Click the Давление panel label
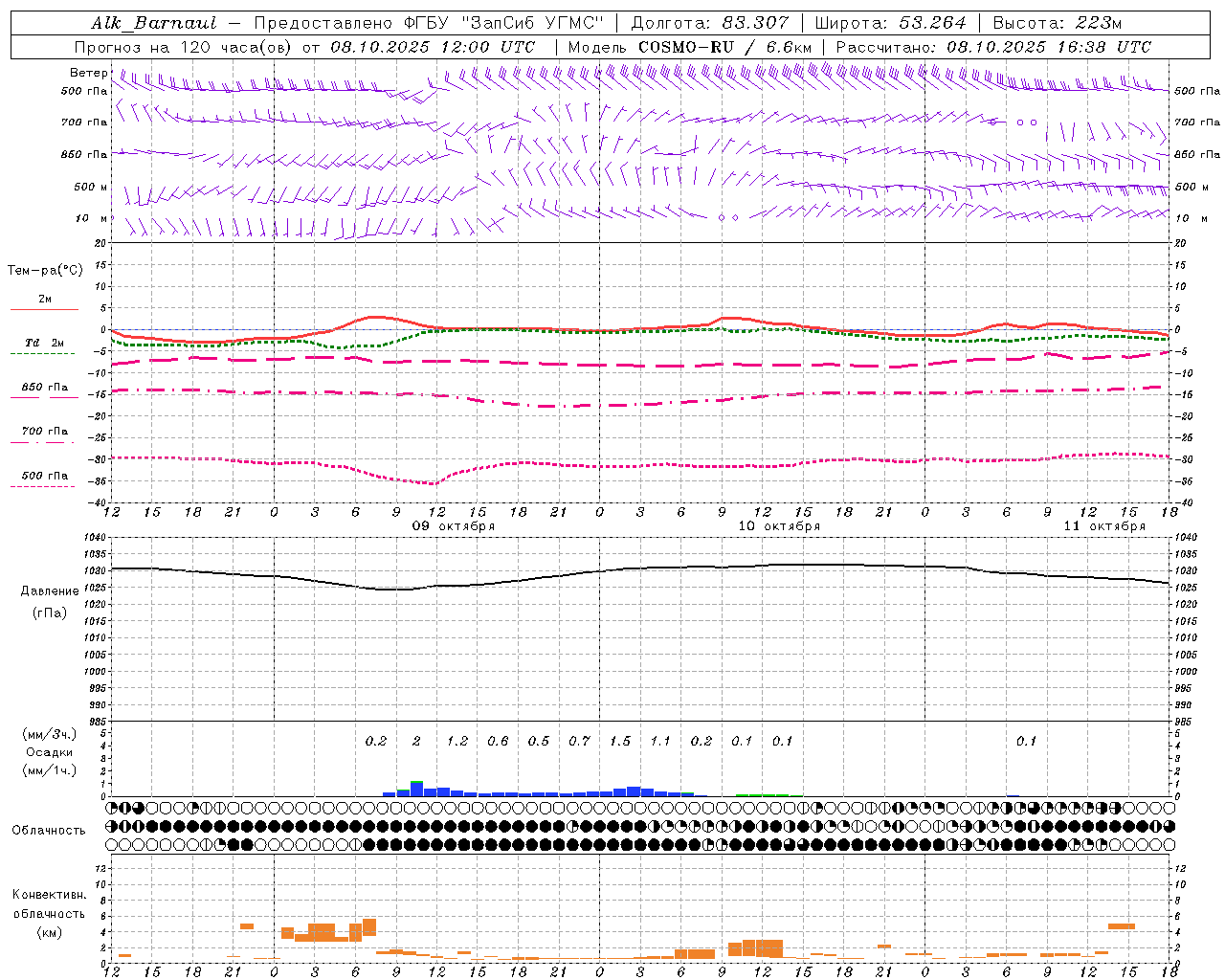Viewport: 1225px width, 980px height. 50,591
